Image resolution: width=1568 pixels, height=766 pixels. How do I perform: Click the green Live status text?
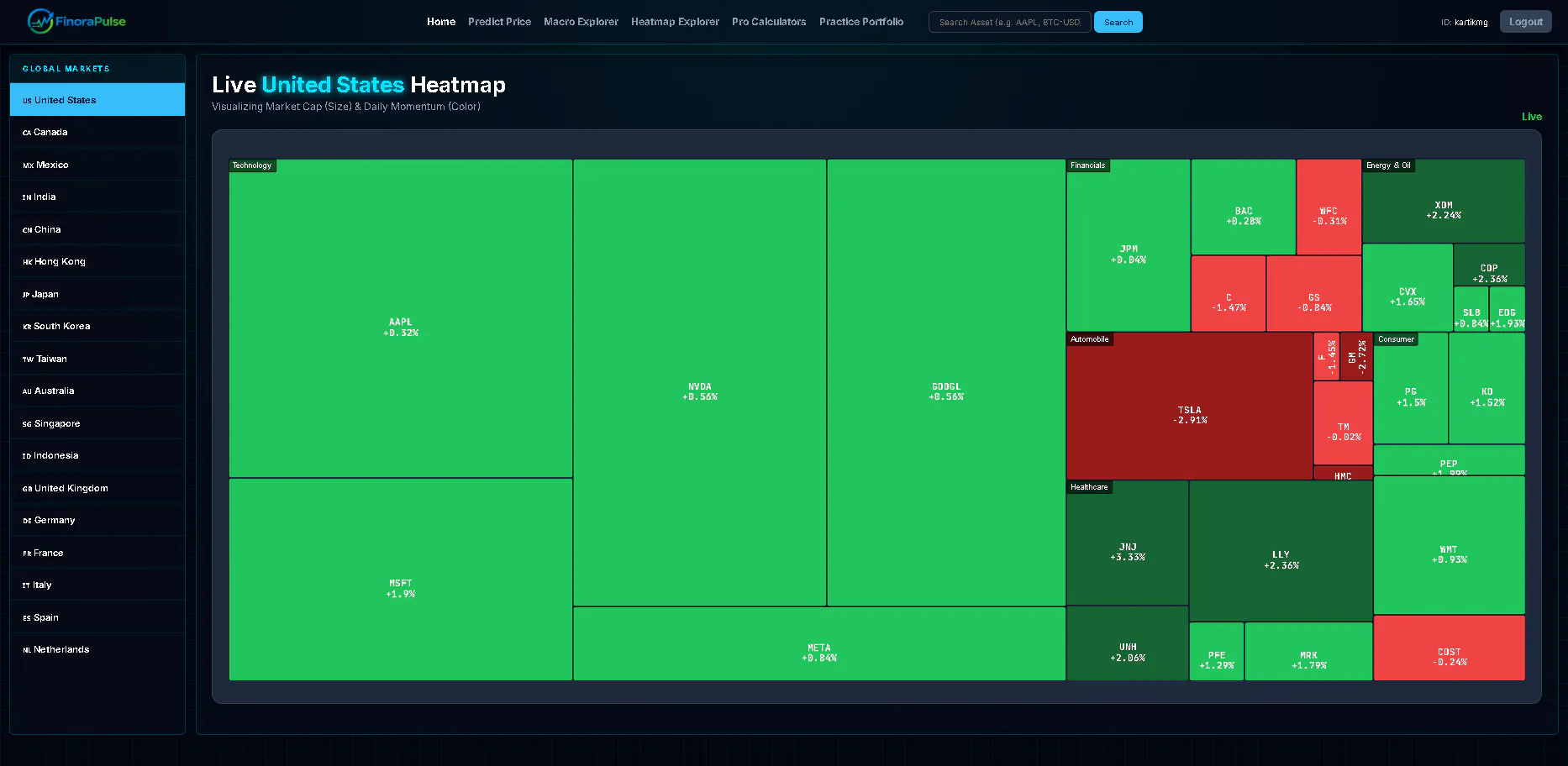tap(1532, 117)
